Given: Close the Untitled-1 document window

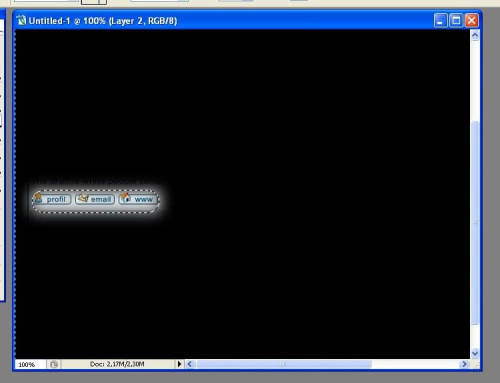Looking at the screenshot, I should tap(472, 21).
